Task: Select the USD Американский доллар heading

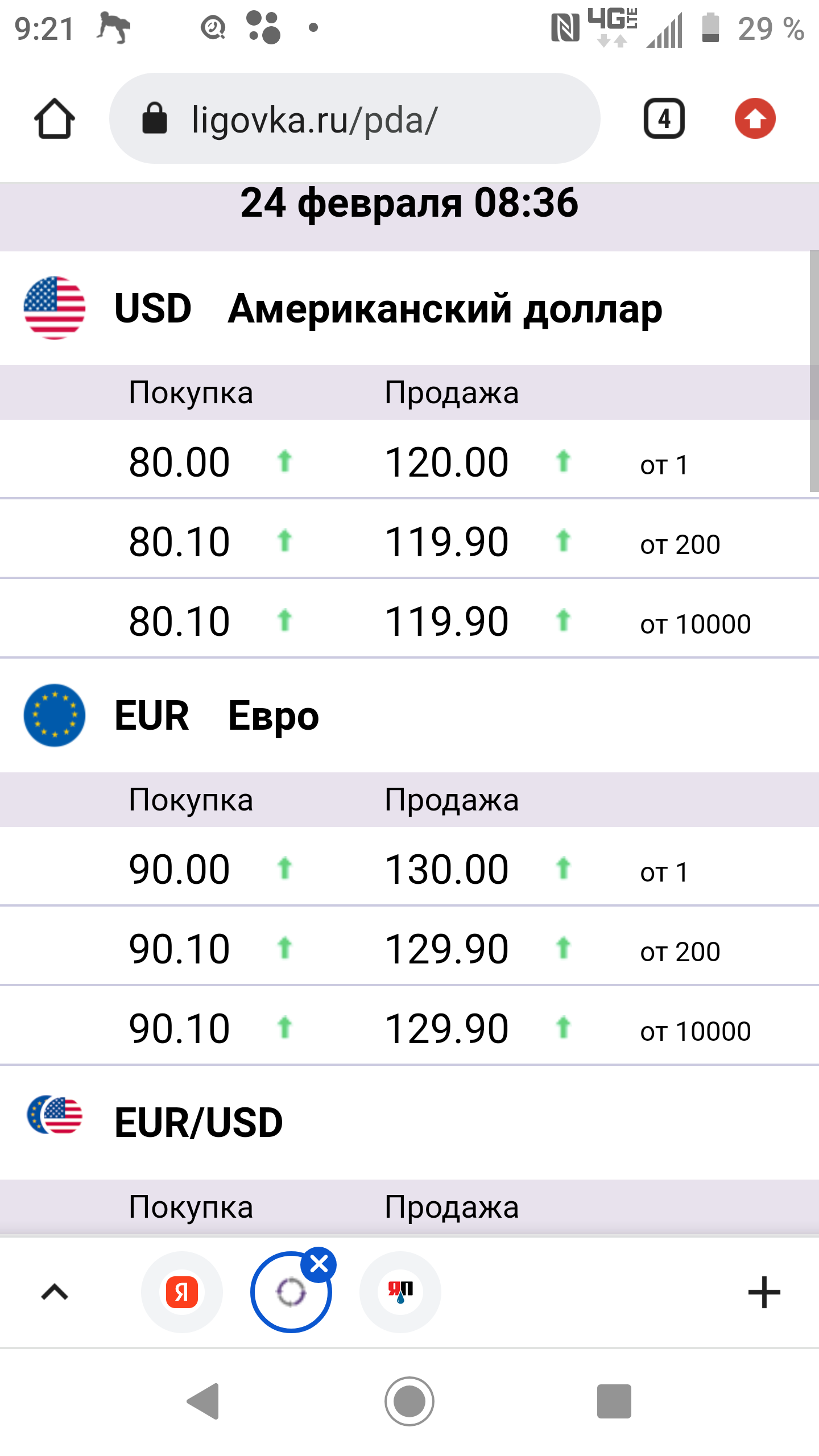Action: pyautogui.click(x=388, y=308)
